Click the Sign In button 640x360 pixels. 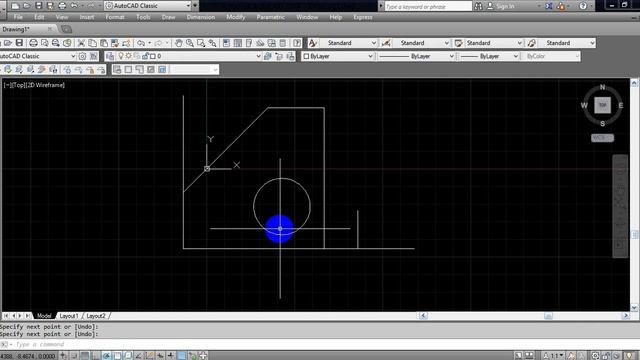(x=501, y=6)
